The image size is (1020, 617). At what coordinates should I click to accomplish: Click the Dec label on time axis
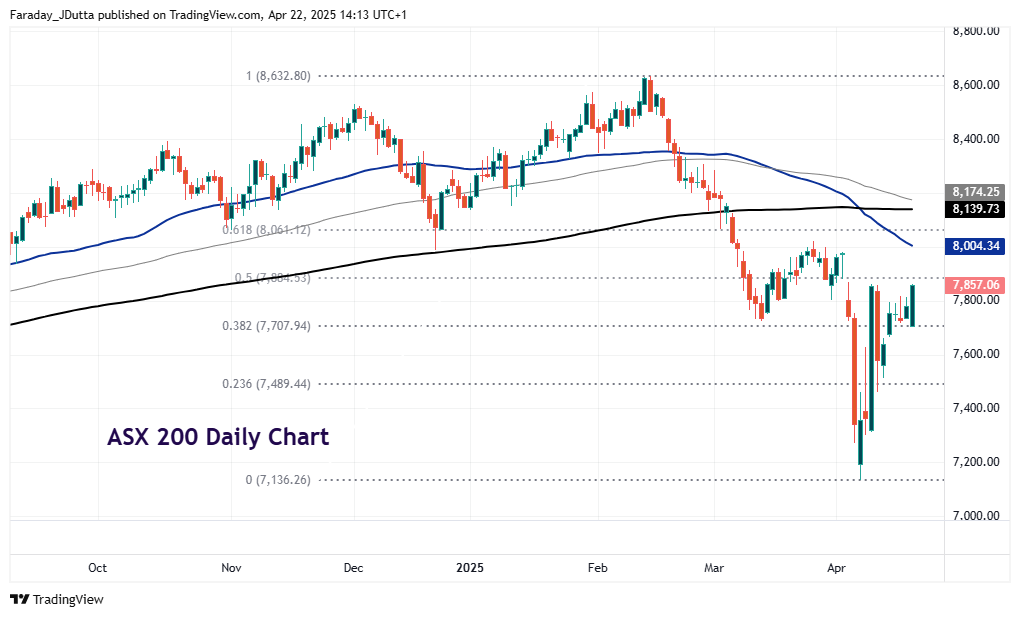(353, 568)
